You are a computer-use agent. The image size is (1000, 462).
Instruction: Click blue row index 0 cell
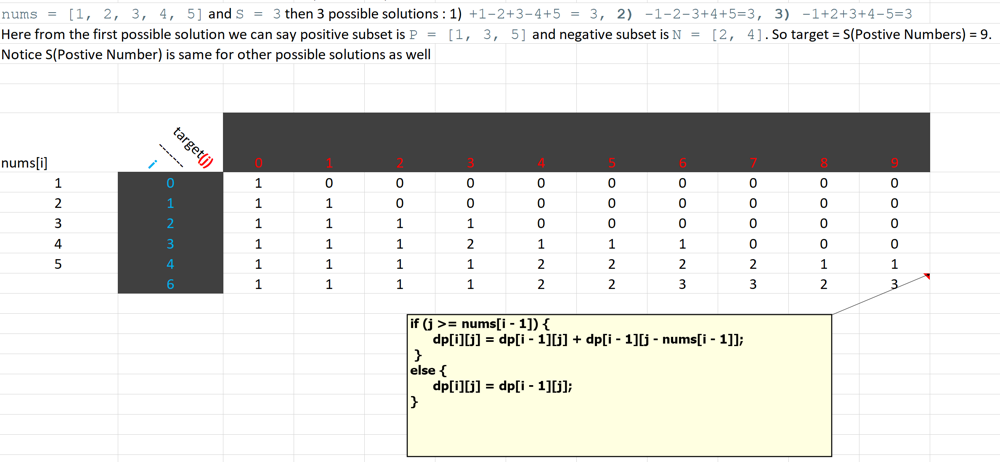[170, 183]
